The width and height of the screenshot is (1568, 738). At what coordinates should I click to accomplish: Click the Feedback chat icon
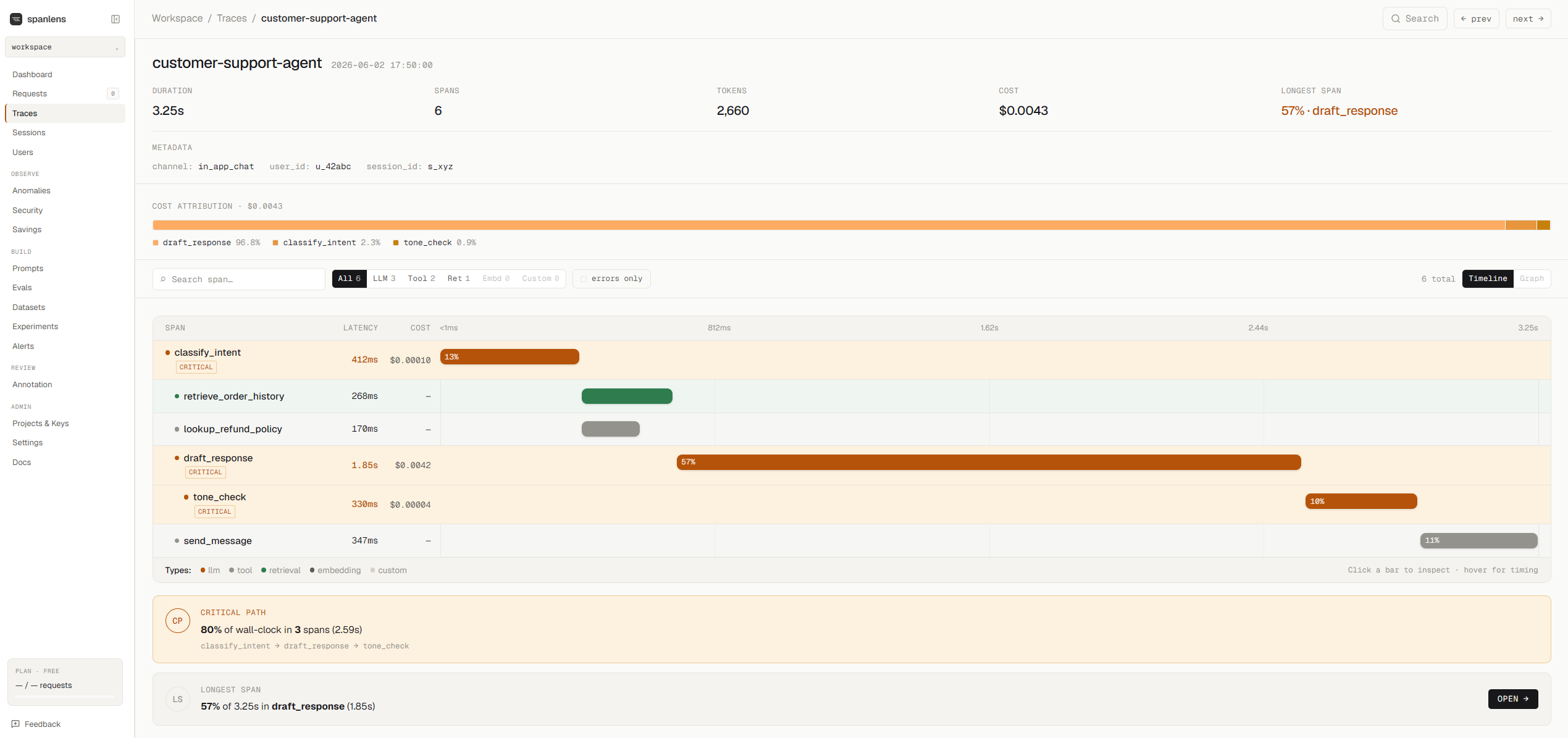coord(15,724)
